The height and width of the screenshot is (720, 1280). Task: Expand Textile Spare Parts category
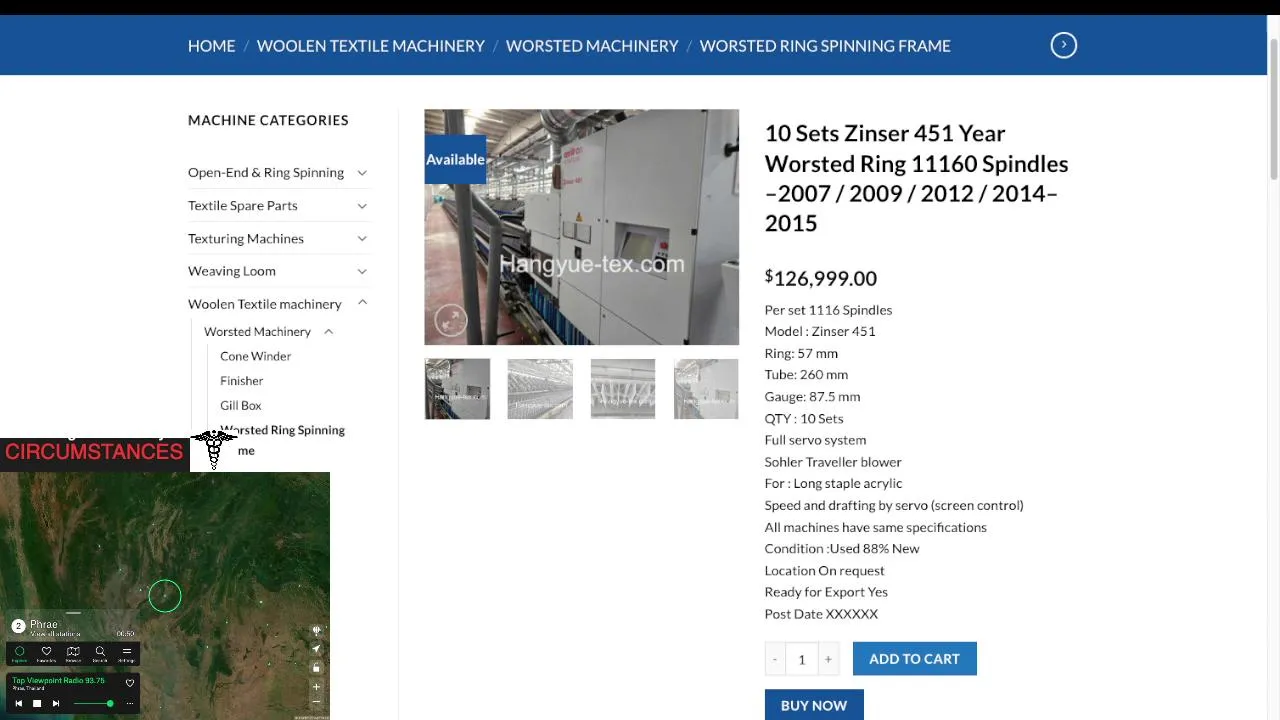coord(362,206)
